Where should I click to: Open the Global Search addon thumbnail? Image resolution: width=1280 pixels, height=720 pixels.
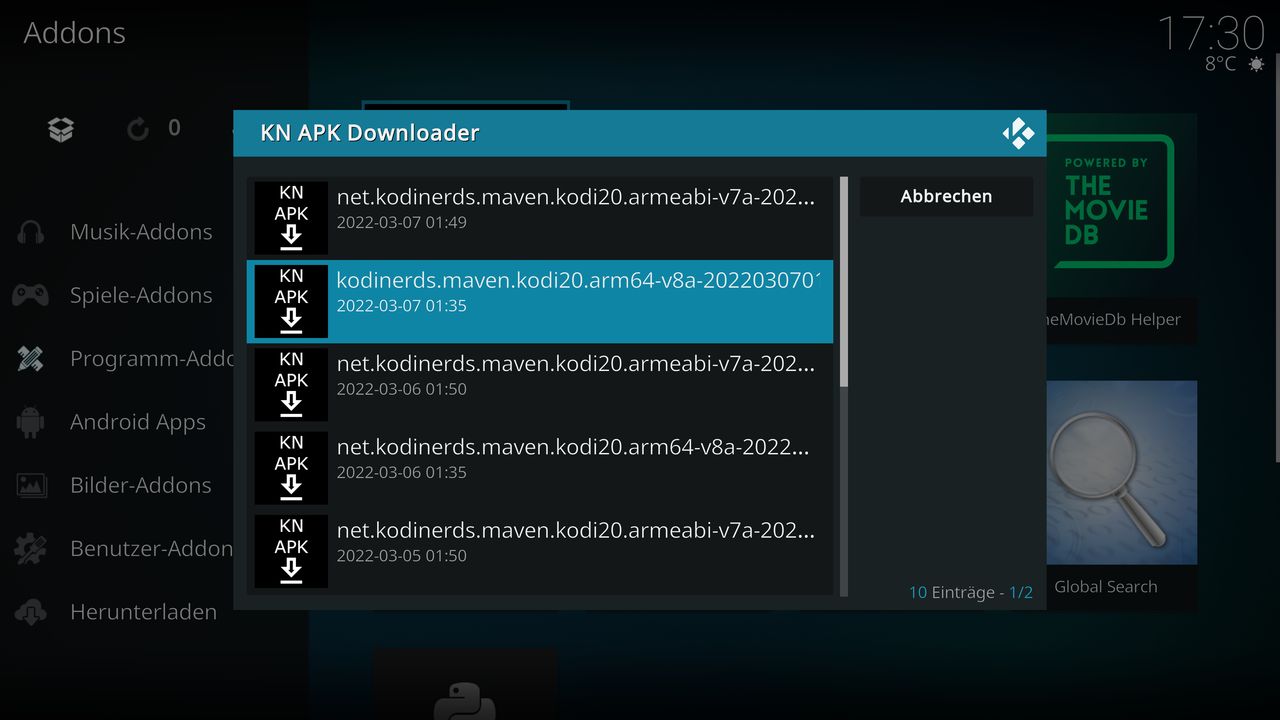(x=1121, y=472)
